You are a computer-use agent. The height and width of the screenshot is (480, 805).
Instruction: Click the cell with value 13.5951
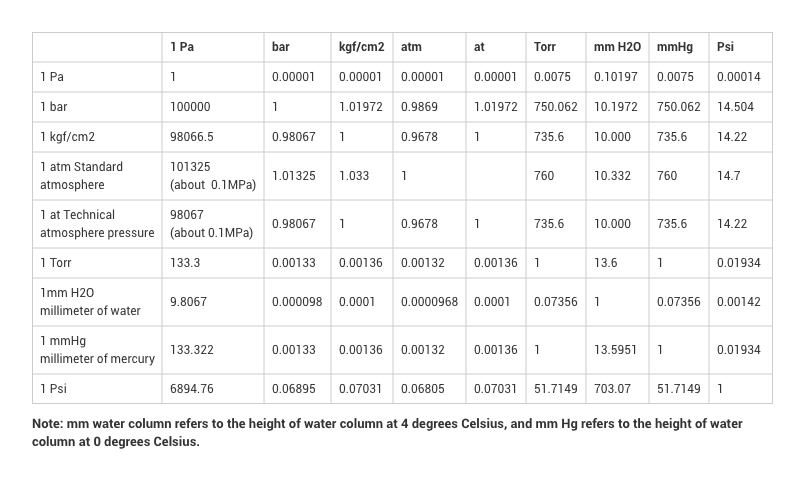pyautogui.click(x=616, y=350)
